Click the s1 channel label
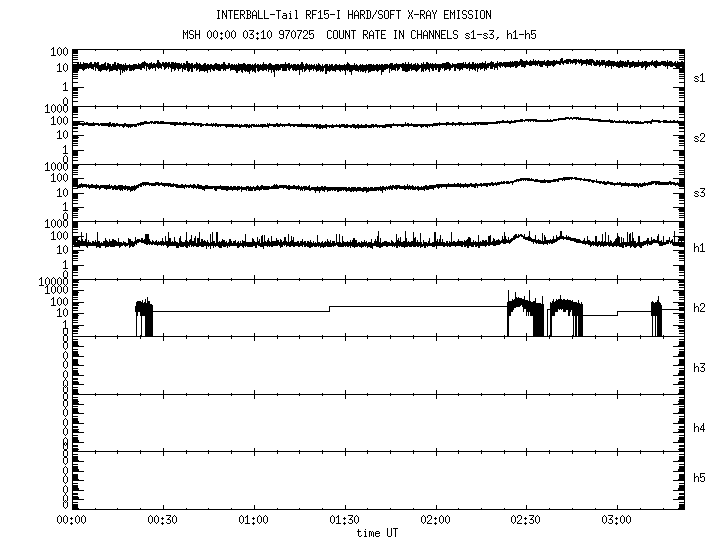This screenshot has height=550, width=720. [x=699, y=77]
